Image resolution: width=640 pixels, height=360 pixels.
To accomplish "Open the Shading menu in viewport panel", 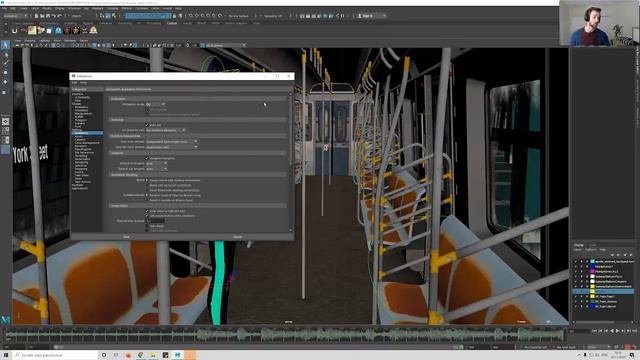I will click(30, 40).
